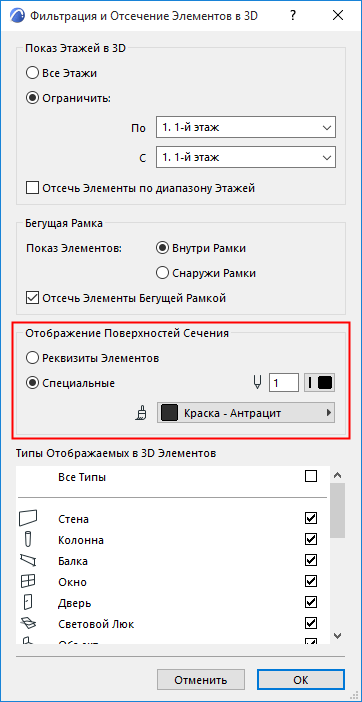Click the Световой Люк skylight icon
This screenshot has width=362, height=702.
pyautogui.click(x=29, y=623)
